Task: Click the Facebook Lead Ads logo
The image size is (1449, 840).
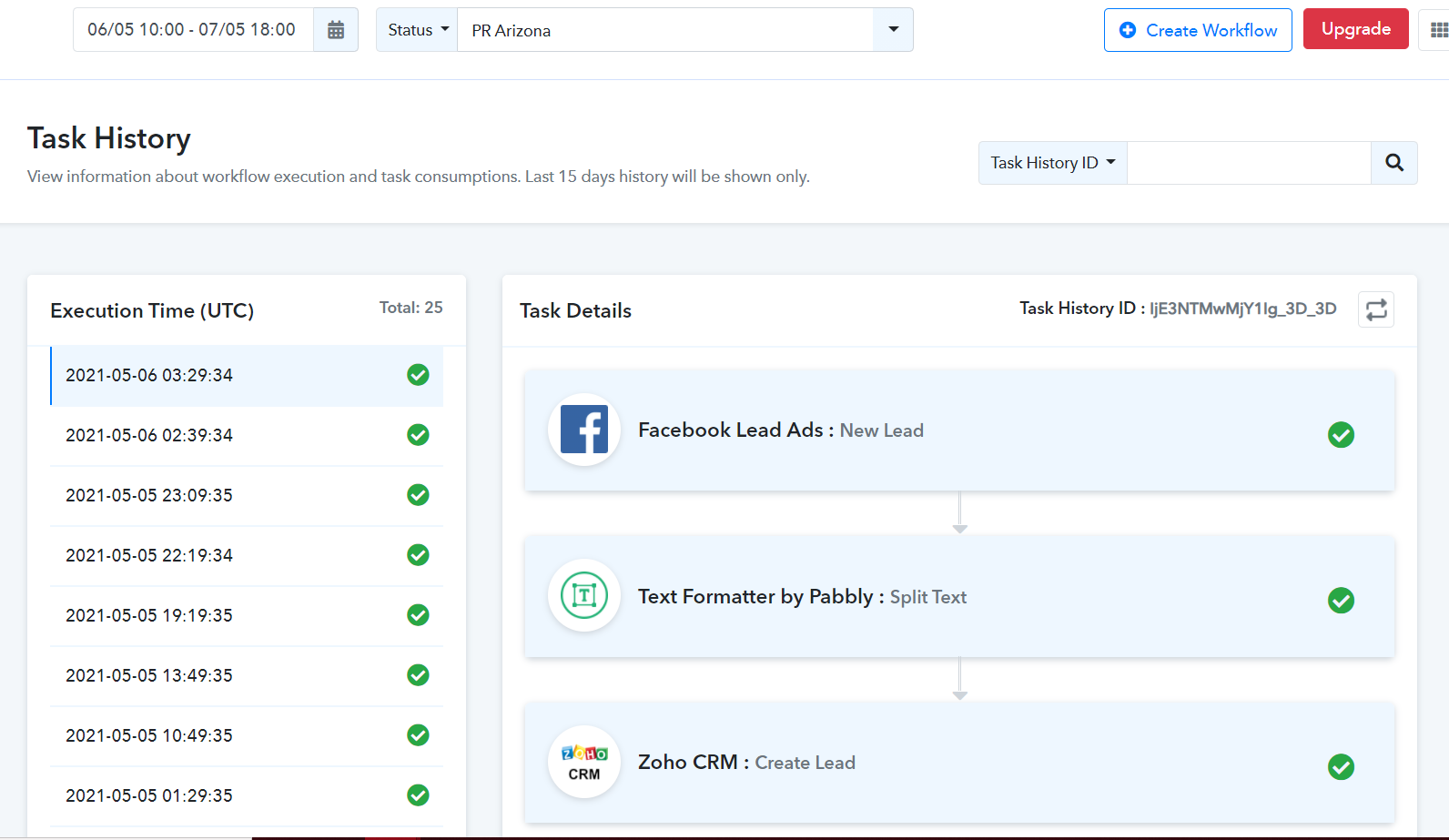Action: [584, 430]
